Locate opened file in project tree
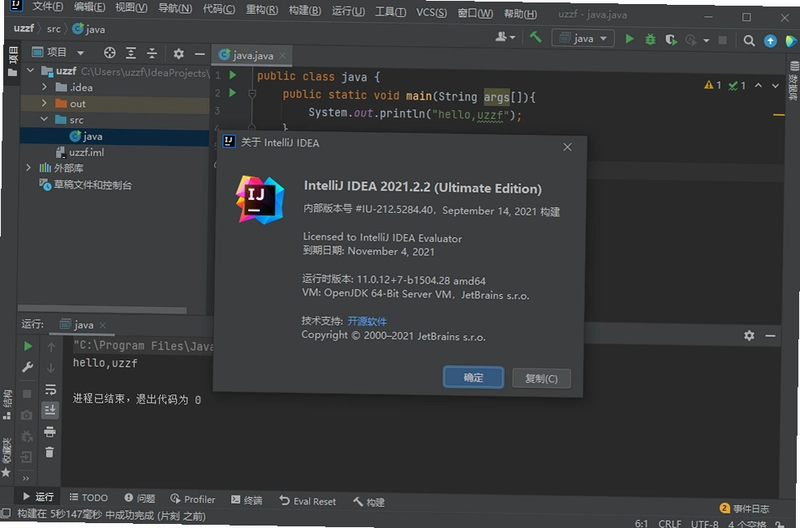800x528 pixels. [x=109, y=53]
